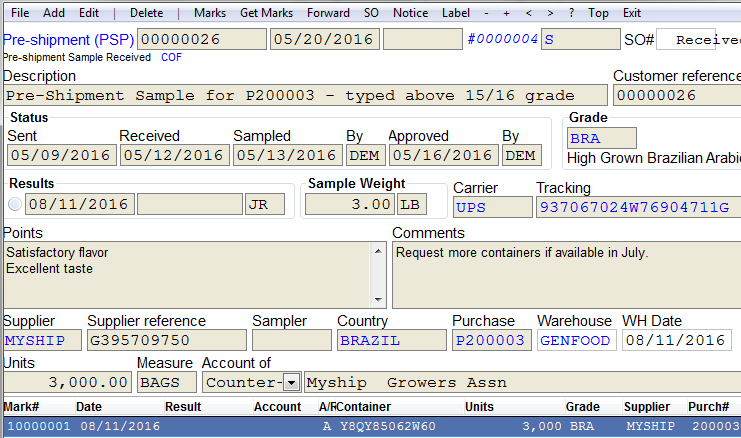Screen dimensions: 741x438
Task: Click the Label menu item
Action: click(456, 13)
